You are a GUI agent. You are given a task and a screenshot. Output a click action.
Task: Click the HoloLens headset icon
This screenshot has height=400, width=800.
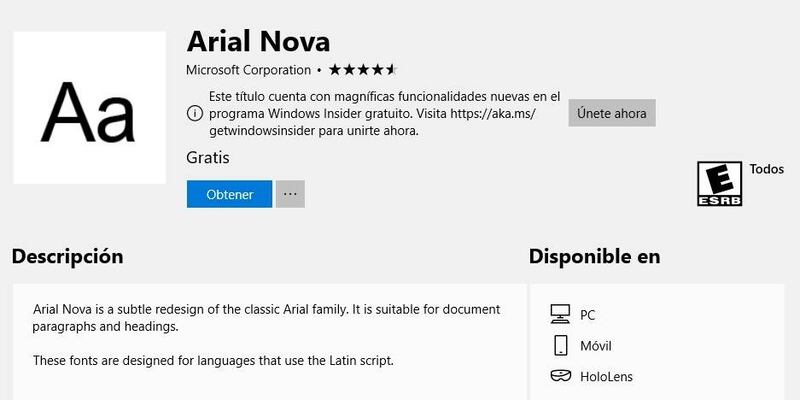[560, 377]
